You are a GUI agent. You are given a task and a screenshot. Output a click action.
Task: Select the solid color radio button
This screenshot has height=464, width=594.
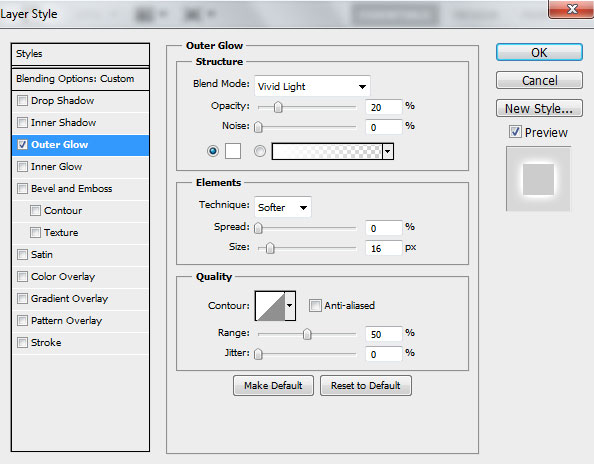click(213, 151)
